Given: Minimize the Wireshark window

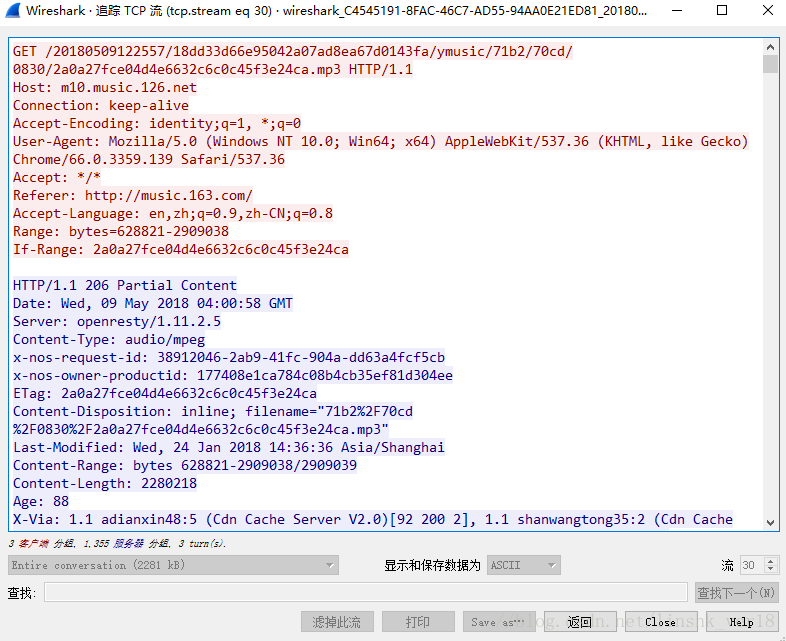Looking at the screenshot, I should (677, 11).
